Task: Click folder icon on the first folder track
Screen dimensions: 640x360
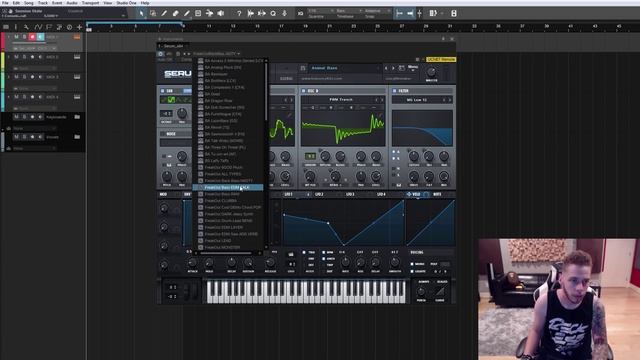Action: click(x=77, y=117)
